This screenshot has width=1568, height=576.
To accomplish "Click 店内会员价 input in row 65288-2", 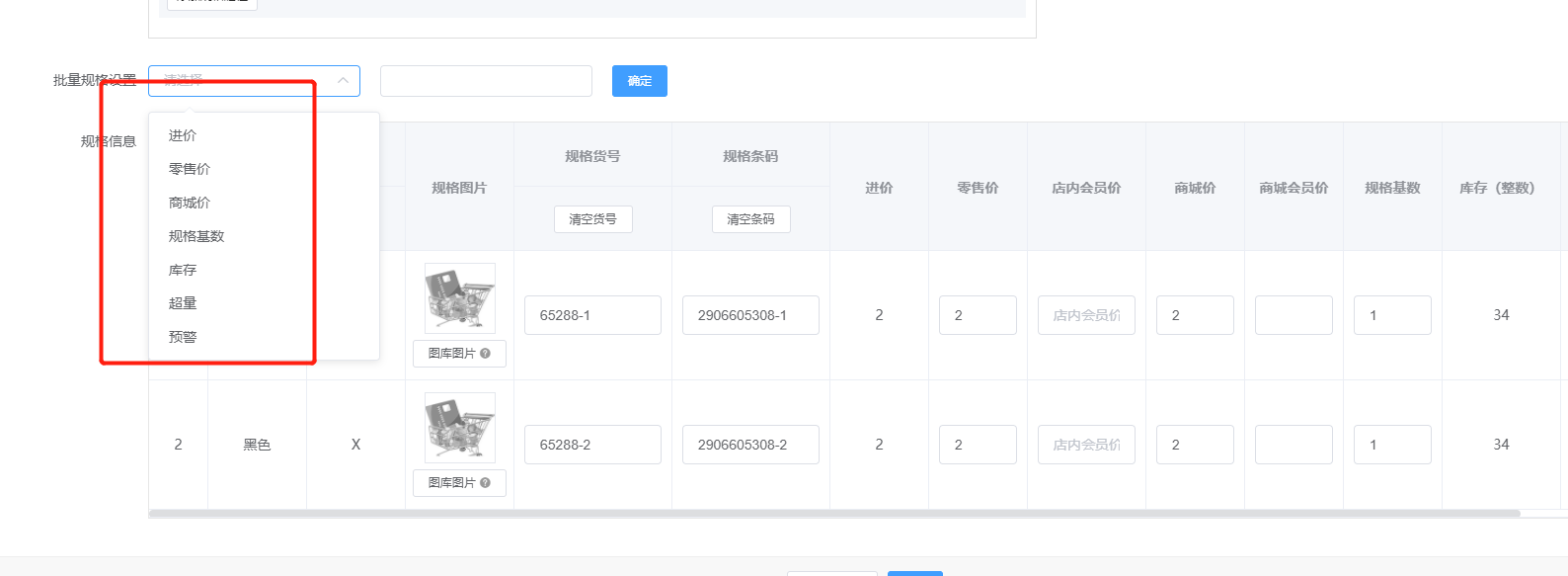I will click(1086, 445).
